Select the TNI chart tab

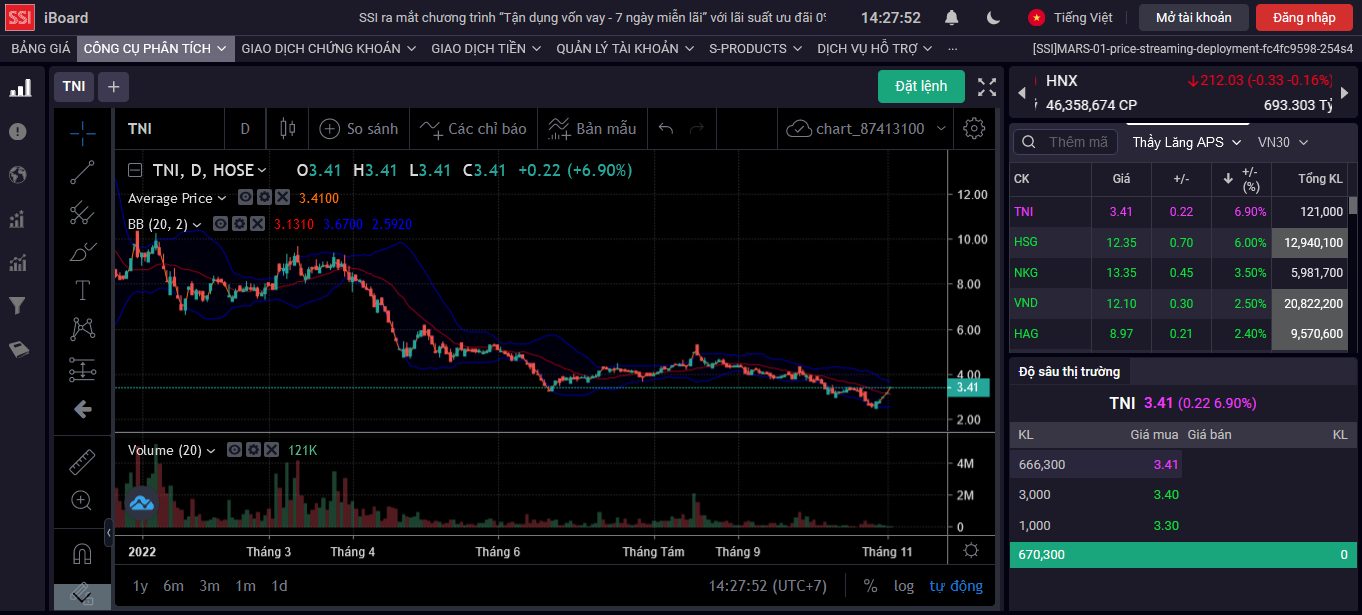tap(74, 86)
